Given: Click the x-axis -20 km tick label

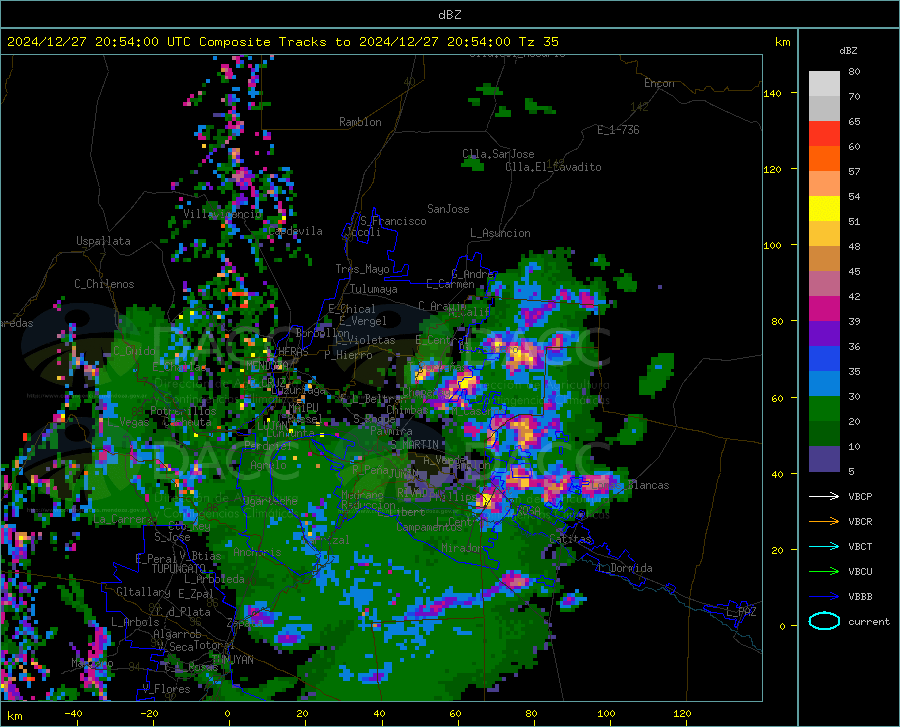Looking at the screenshot, I should [149, 713].
